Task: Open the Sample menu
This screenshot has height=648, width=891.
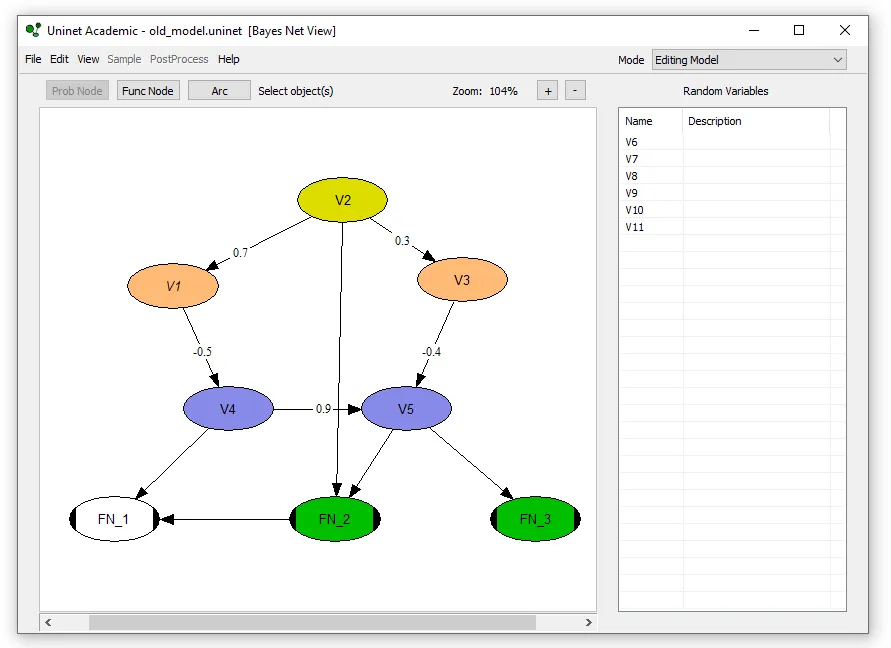Action: (x=124, y=59)
